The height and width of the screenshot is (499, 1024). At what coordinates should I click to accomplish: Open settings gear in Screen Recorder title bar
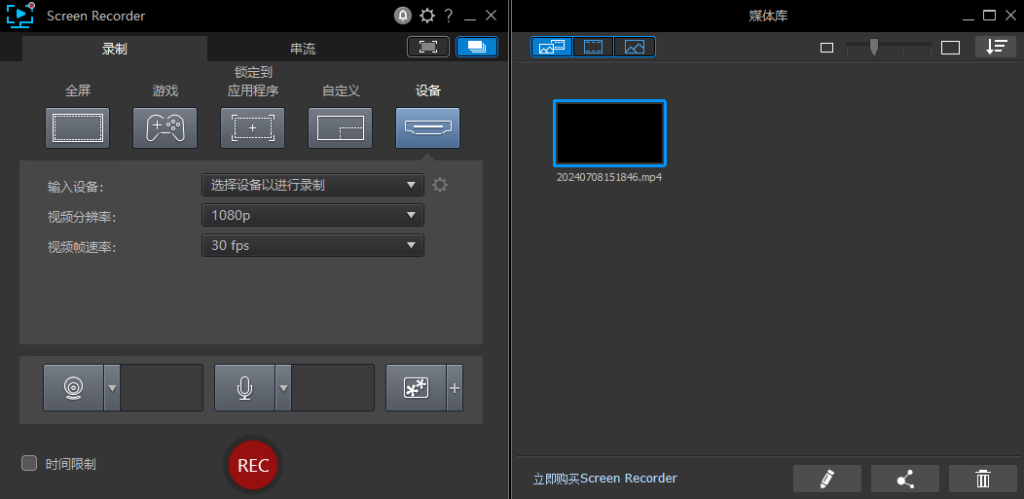(x=426, y=16)
